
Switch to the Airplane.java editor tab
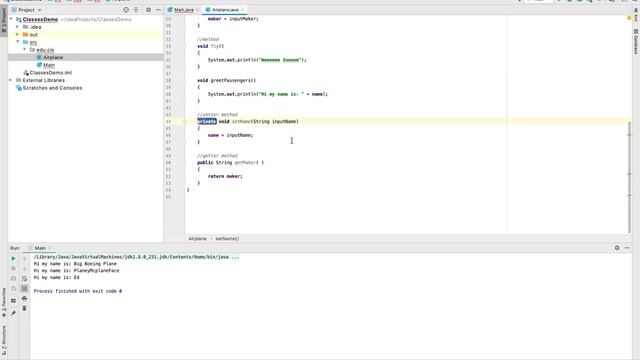click(x=225, y=10)
